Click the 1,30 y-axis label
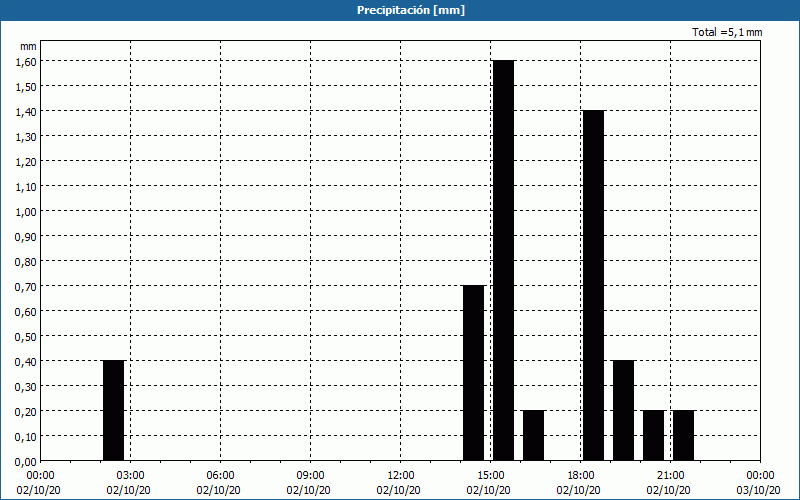 coord(26,137)
